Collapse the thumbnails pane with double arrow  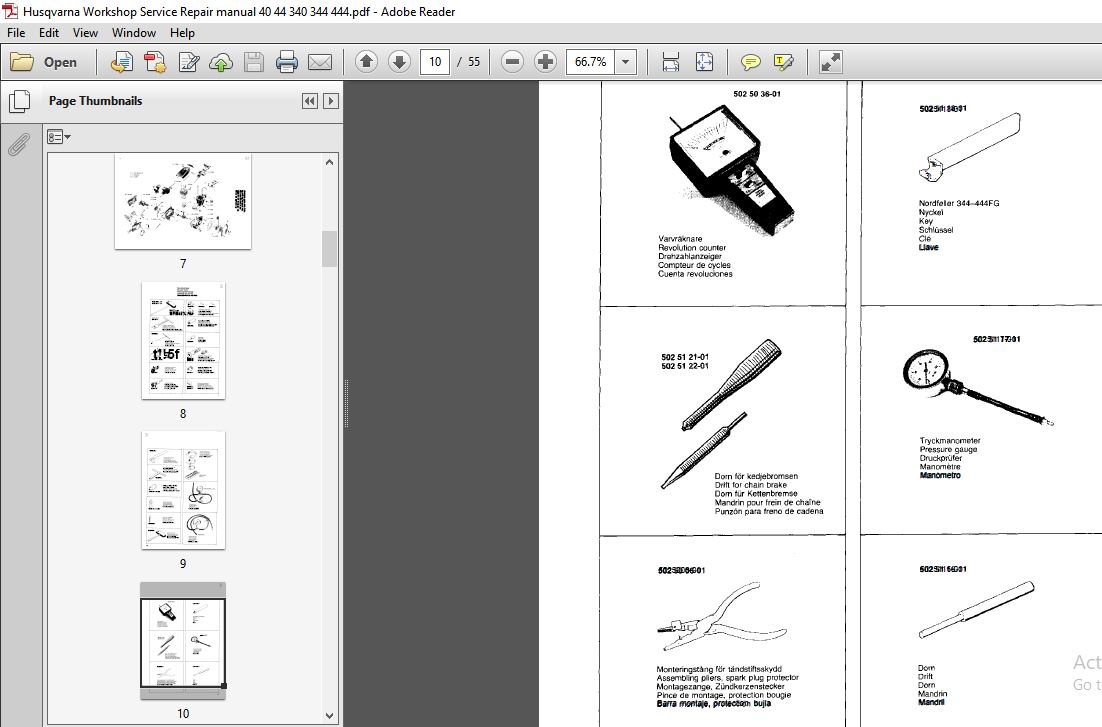309,101
